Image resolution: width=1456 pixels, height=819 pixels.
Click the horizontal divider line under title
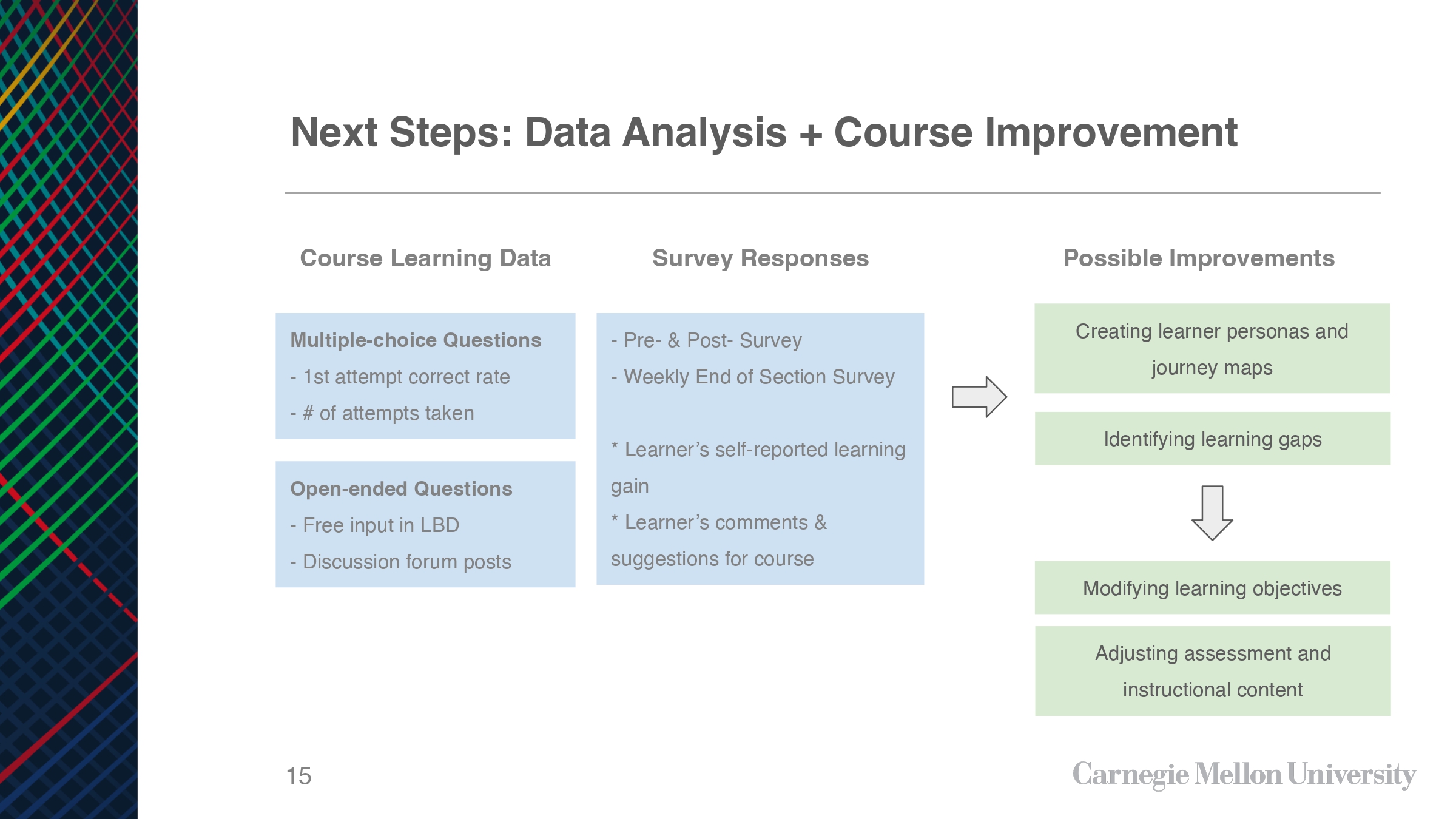832,193
